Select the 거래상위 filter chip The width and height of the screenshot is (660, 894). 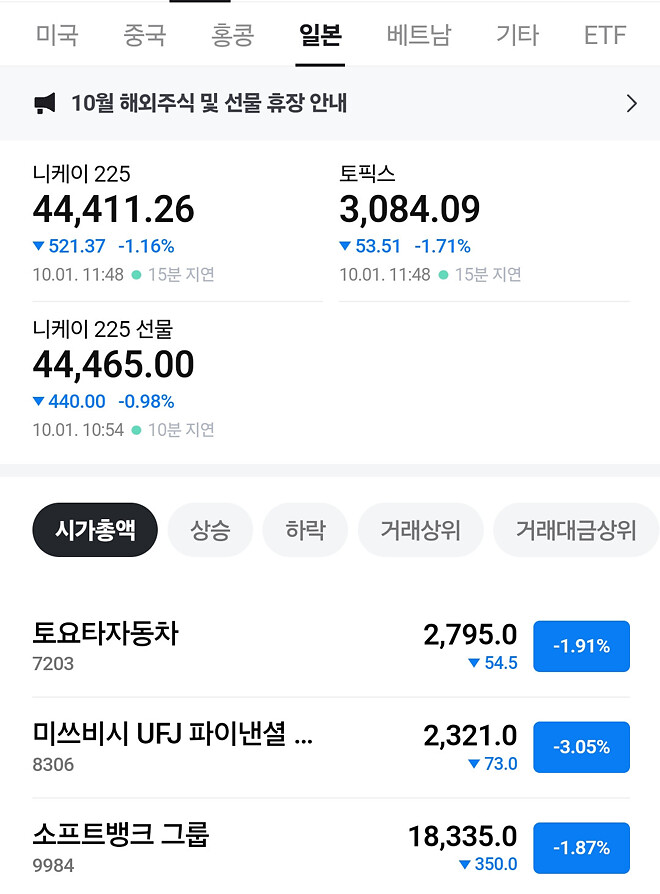(x=420, y=530)
